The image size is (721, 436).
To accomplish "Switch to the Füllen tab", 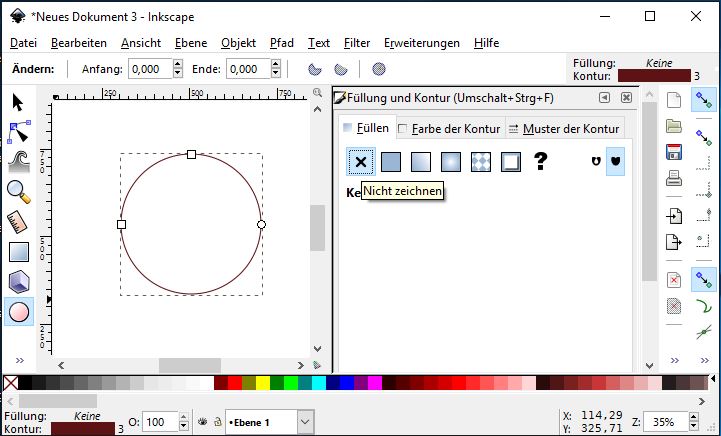I will pos(366,128).
